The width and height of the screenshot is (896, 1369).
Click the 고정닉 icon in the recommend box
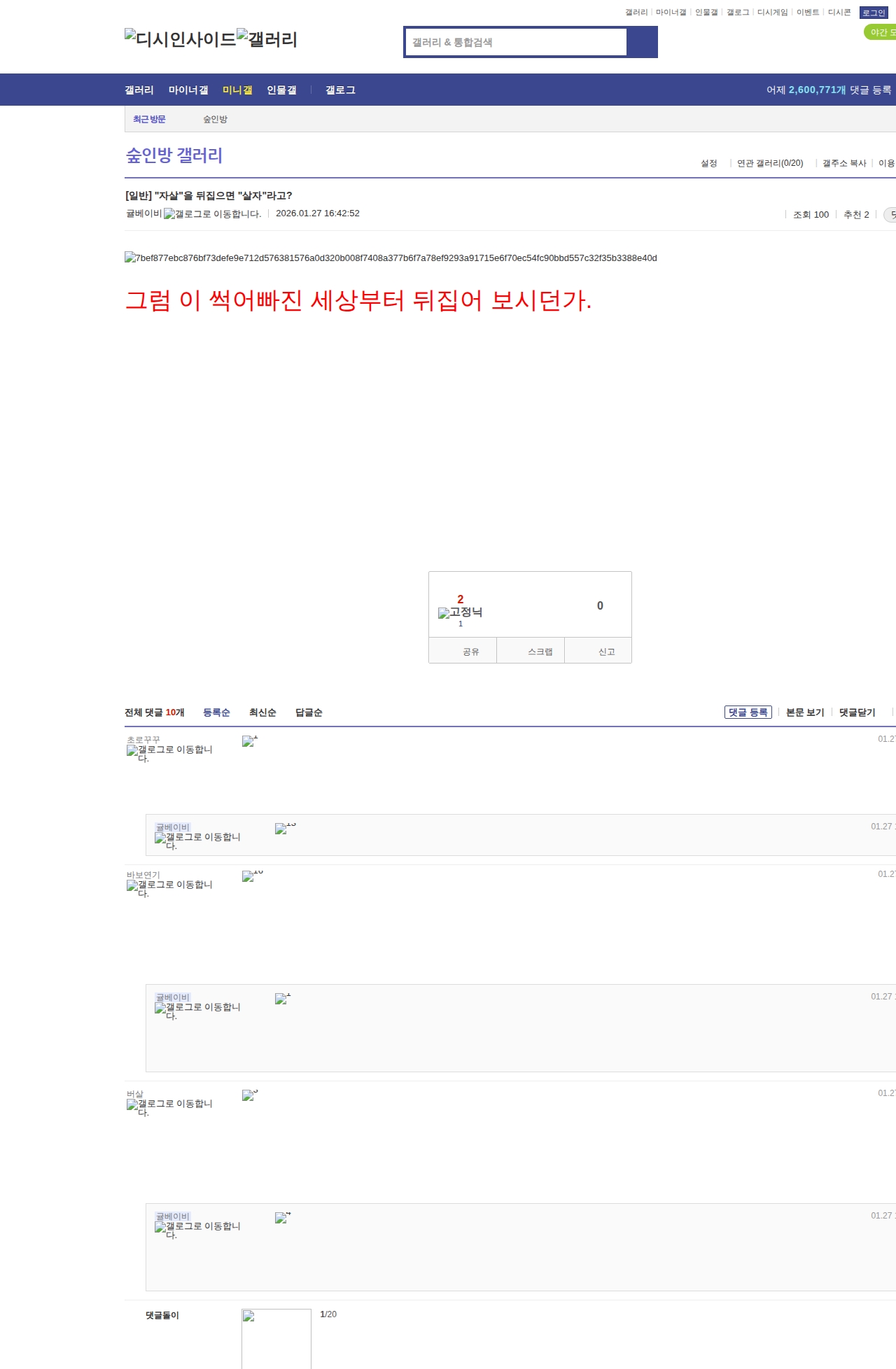pos(460,612)
